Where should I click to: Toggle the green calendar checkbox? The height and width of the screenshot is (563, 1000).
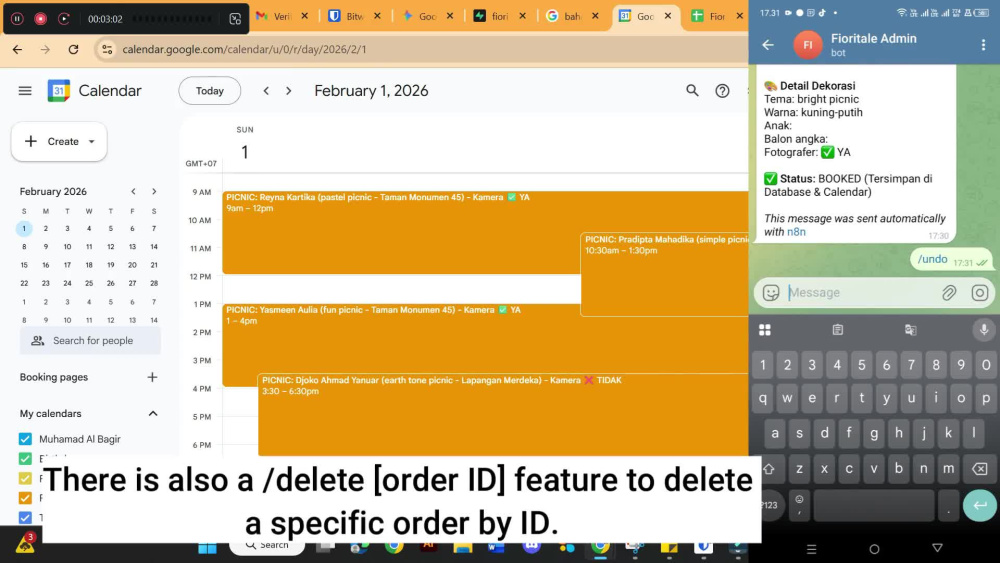(x=25, y=458)
